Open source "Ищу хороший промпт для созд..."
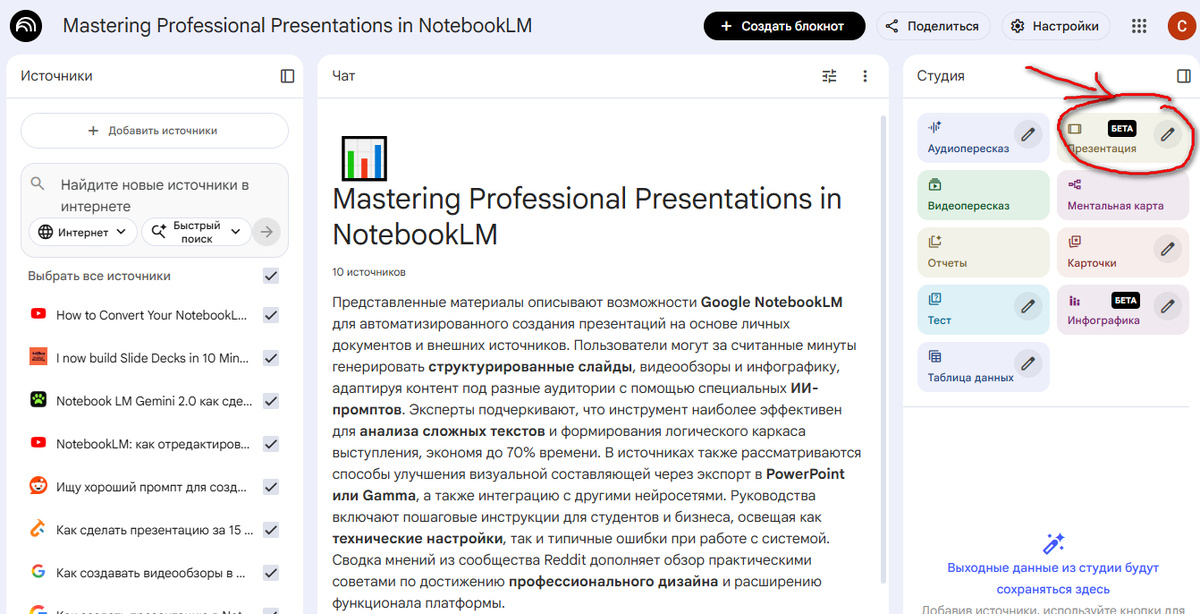Viewport: 1200px width, 614px height. pos(151,487)
